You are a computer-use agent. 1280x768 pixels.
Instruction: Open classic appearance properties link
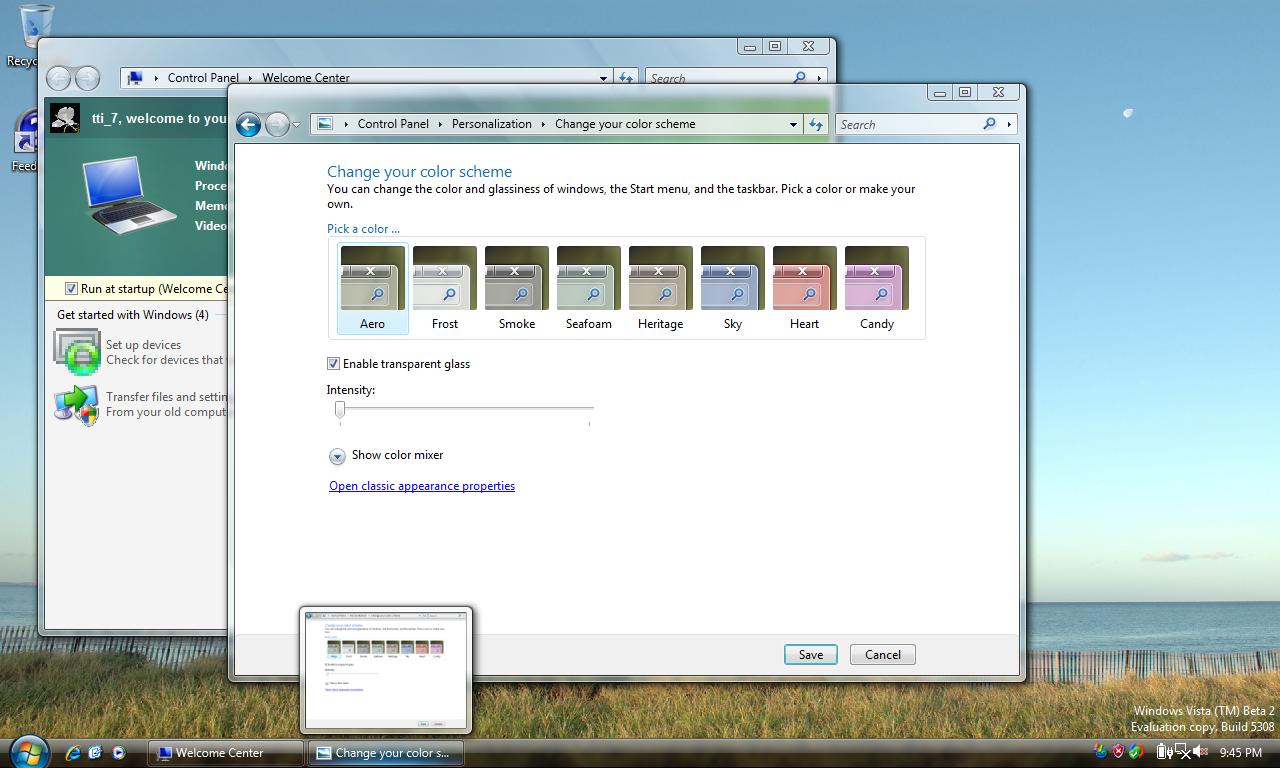tap(422, 486)
